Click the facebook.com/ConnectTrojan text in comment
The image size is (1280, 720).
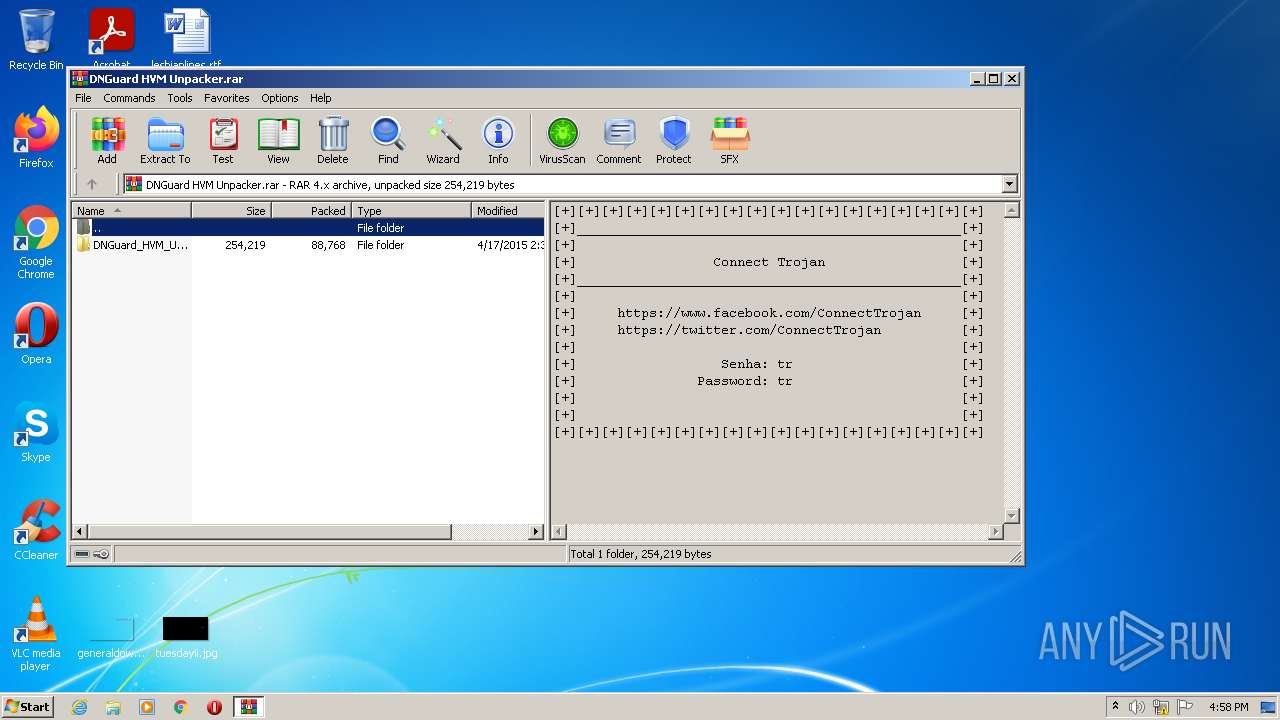coord(769,313)
